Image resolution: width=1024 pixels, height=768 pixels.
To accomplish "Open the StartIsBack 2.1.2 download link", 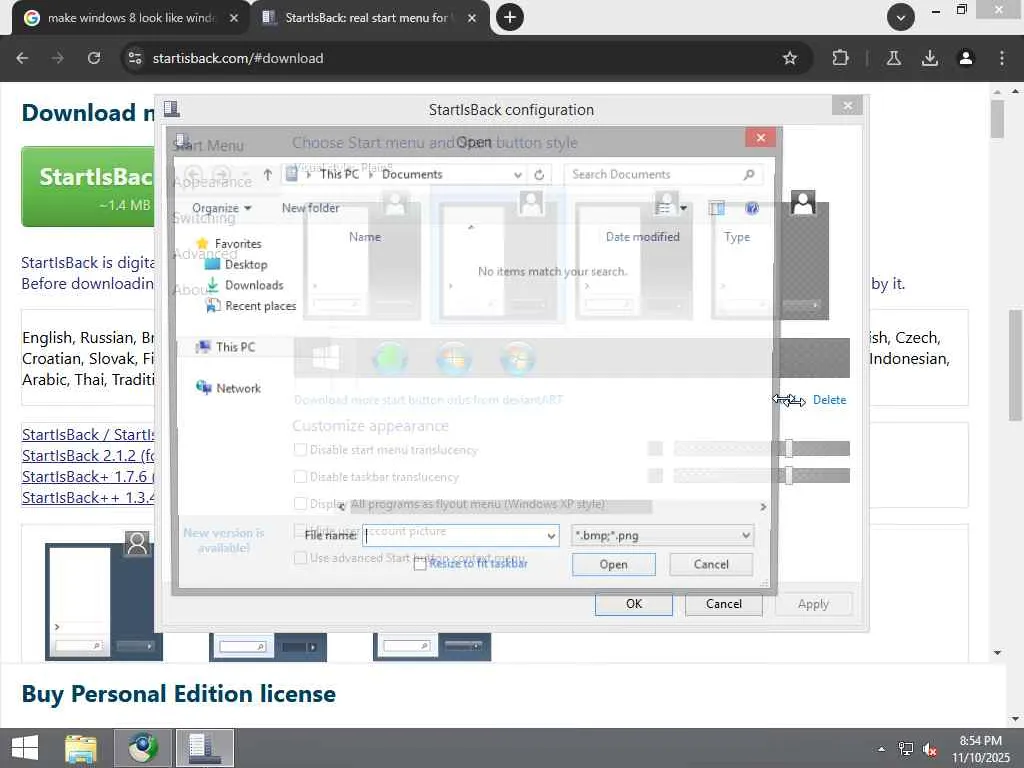I will [88, 456].
